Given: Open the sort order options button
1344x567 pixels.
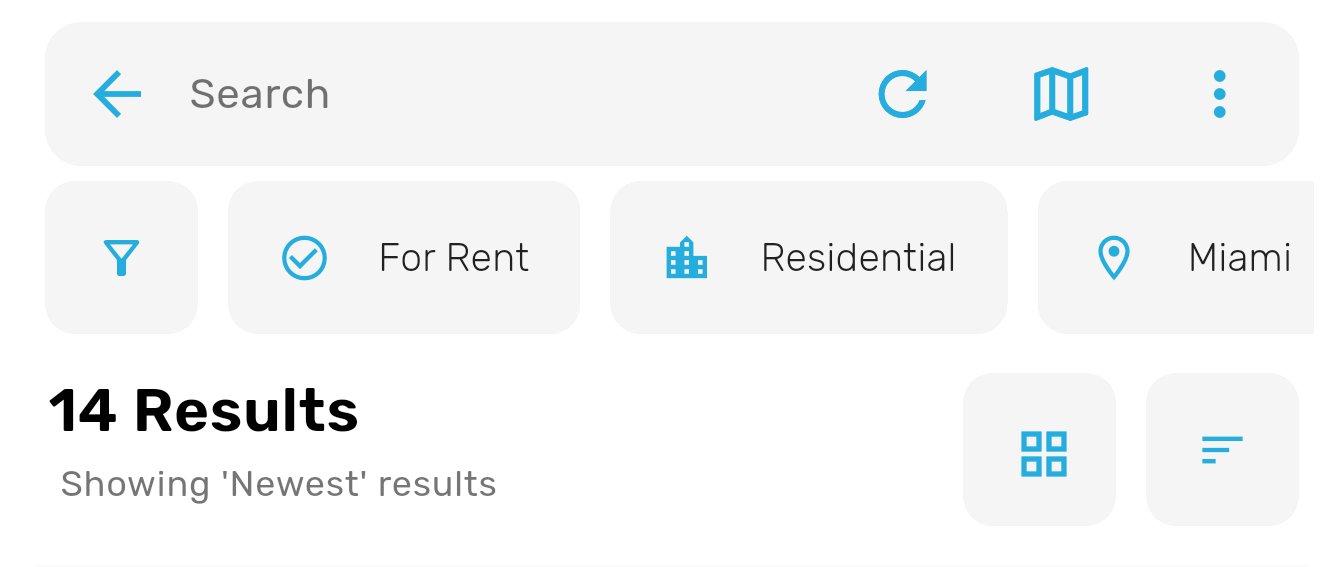Looking at the screenshot, I should tap(1221, 450).
